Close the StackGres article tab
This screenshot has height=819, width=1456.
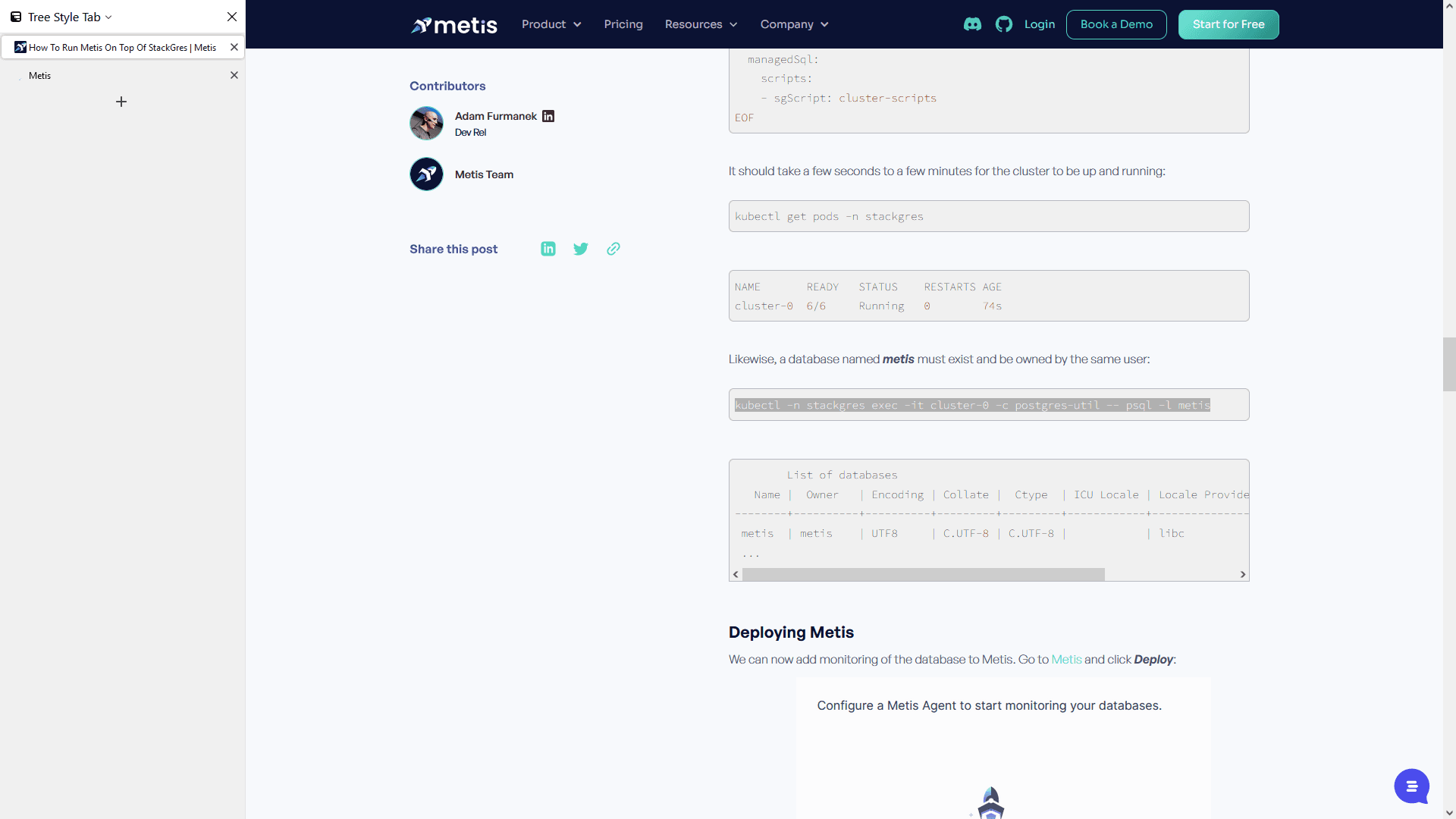[234, 47]
